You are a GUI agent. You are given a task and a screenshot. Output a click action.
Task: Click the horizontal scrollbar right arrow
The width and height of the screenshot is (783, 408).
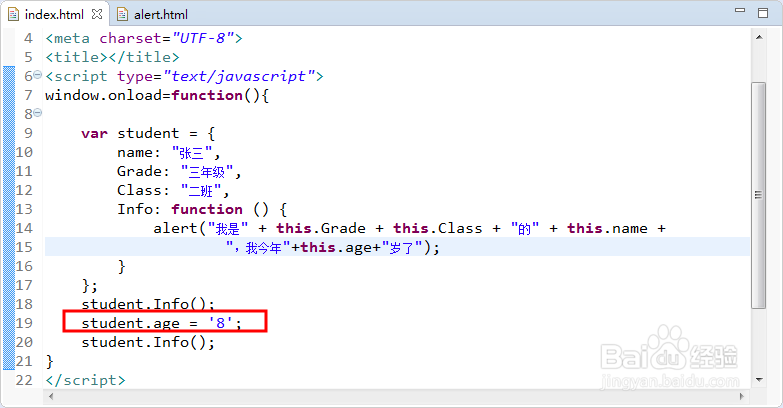tap(742, 397)
